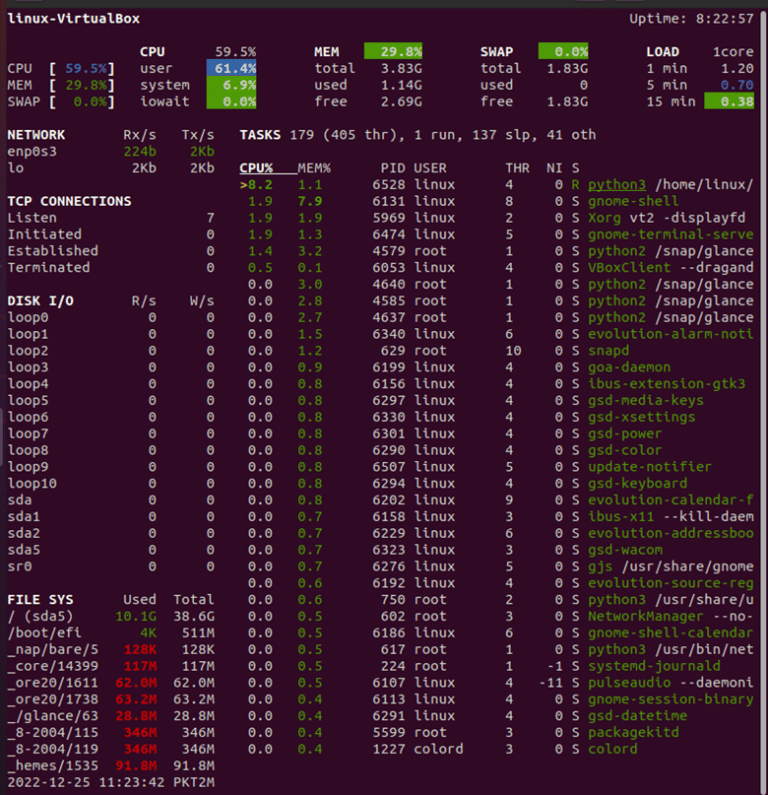Select the gsd-media-keys process

coord(646,401)
